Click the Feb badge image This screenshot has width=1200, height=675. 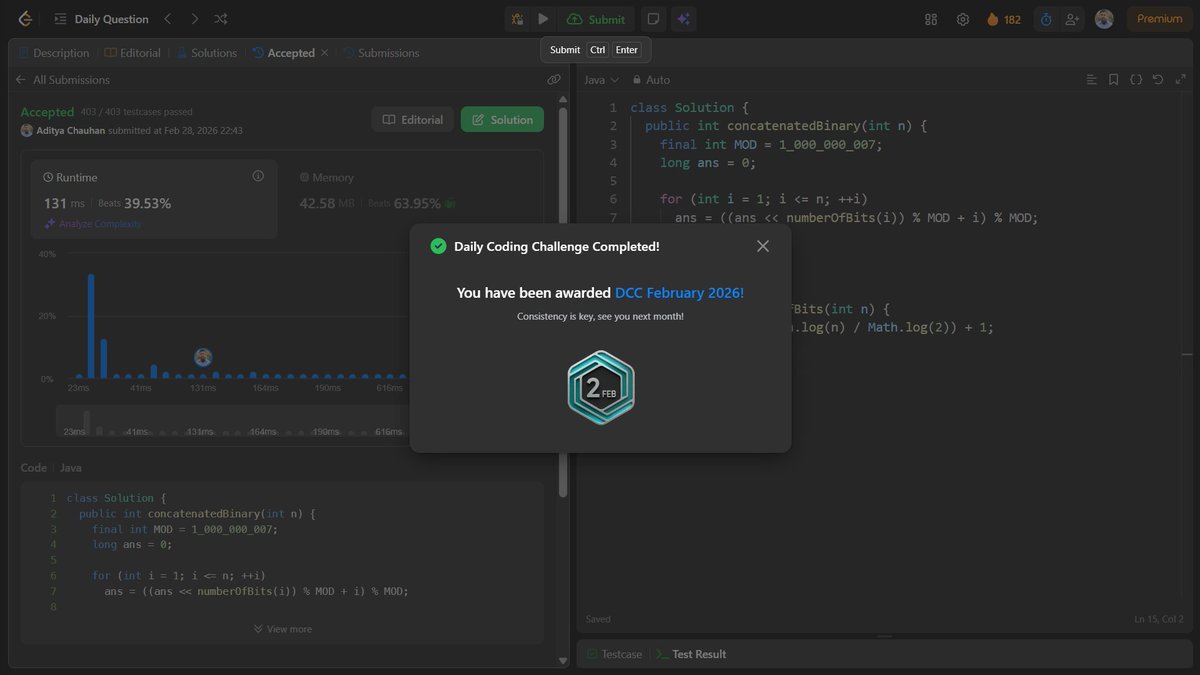point(601,388)
